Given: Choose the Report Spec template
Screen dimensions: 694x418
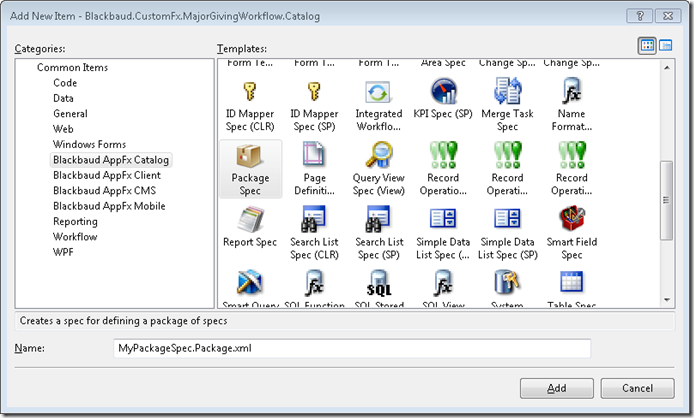Looking at the screenshot, I should tap(250, 227).
